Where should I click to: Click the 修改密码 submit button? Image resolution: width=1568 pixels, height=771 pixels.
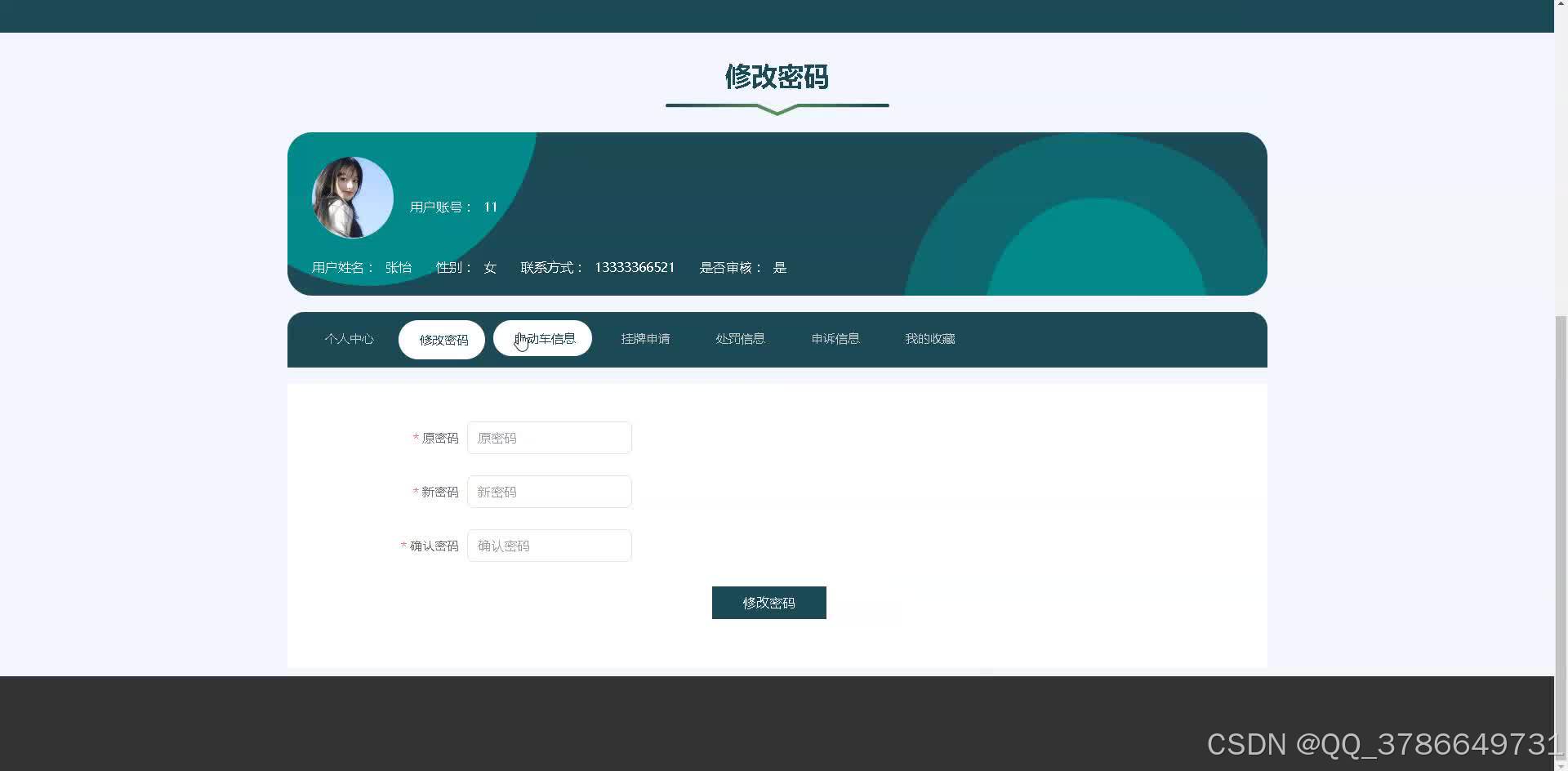(x=768, y=602)
